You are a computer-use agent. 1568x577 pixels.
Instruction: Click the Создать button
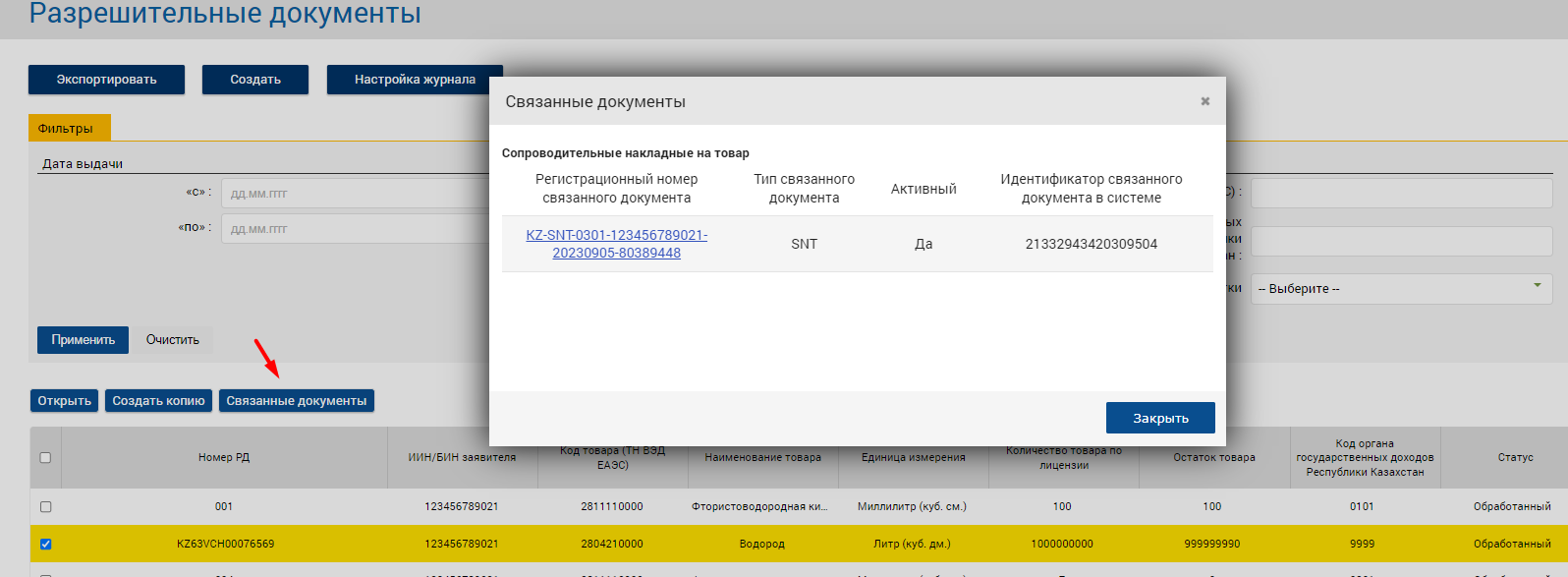pyautogui.click(x=255, y=80)
